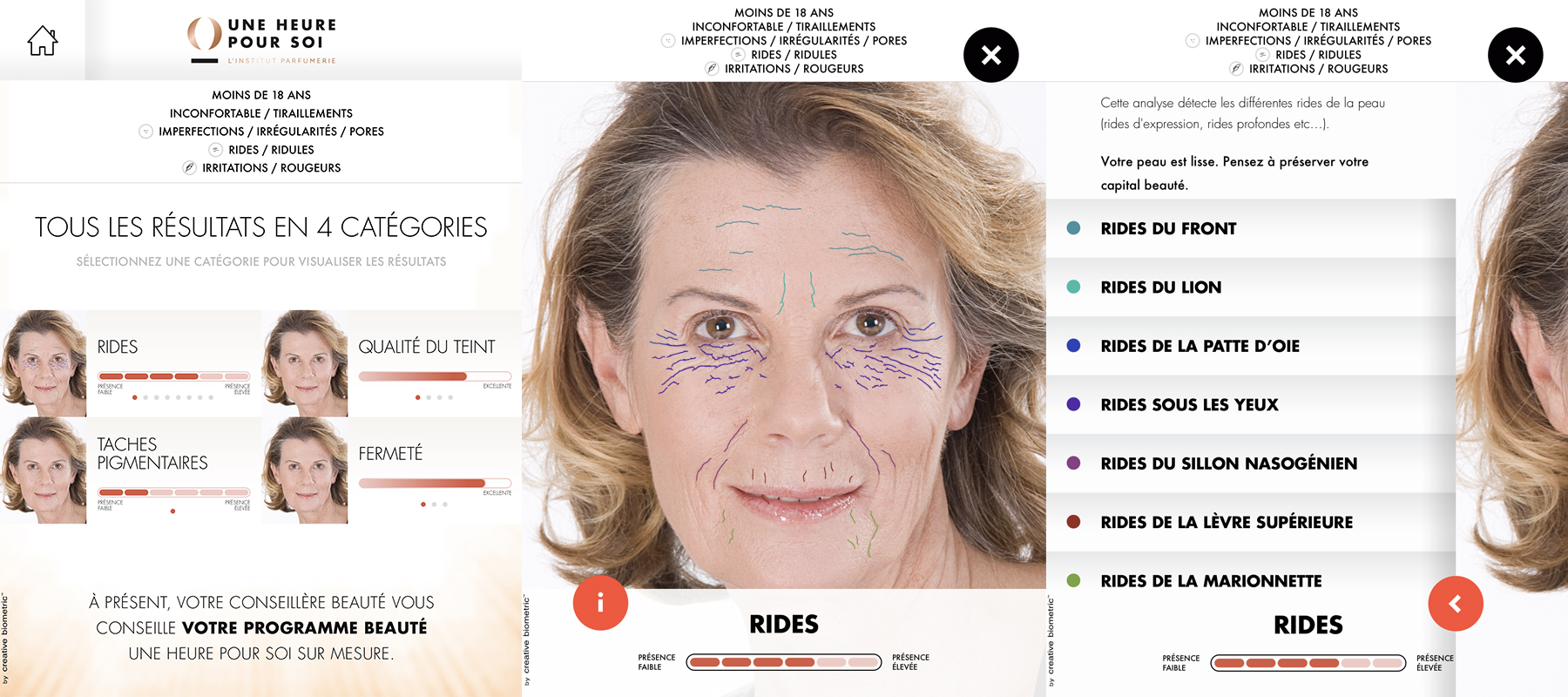Open the Qualité du teint category
This screenshot has width=1568, height=697.
click(392, 363)
